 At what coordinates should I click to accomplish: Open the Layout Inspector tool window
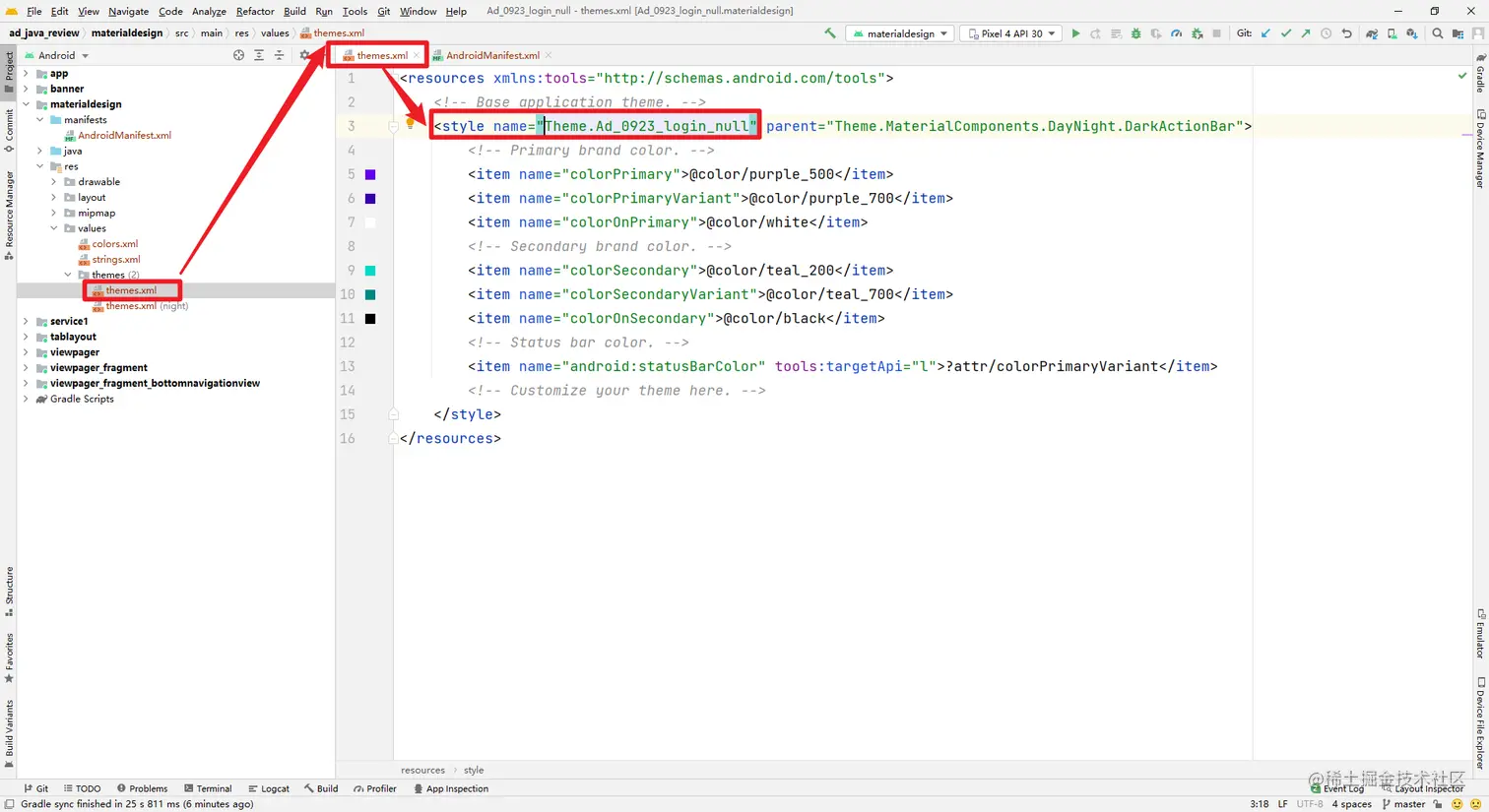tap(1423, 788)
